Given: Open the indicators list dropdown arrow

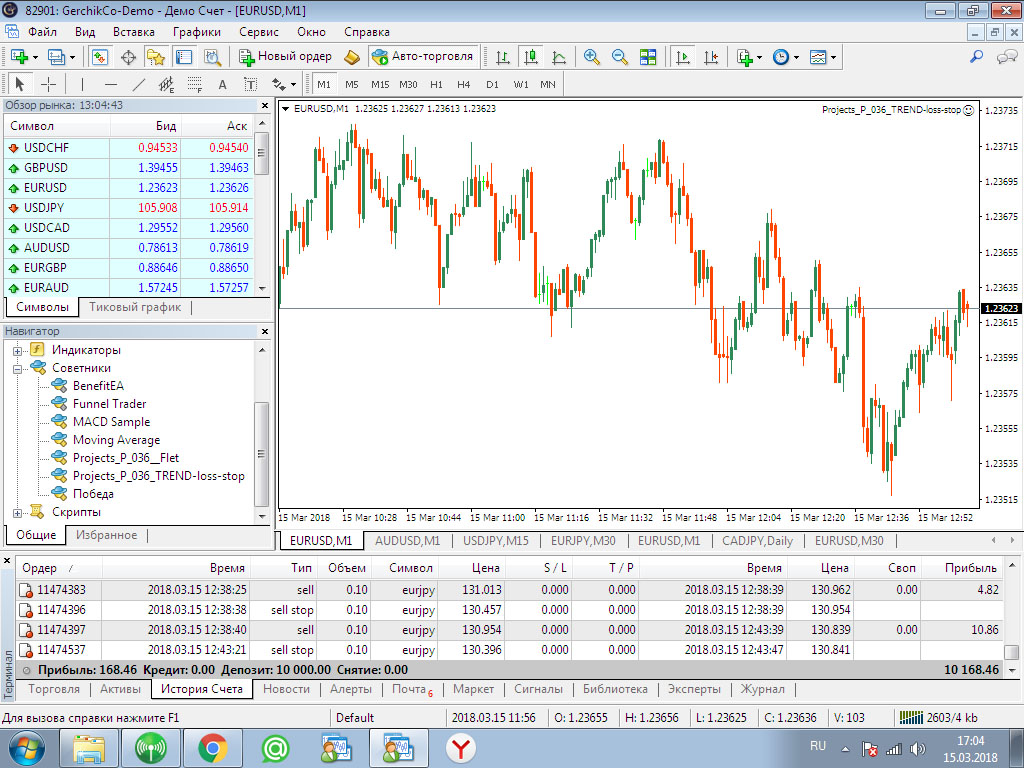Looking at the screenshot, I should (x=759, y=57).
